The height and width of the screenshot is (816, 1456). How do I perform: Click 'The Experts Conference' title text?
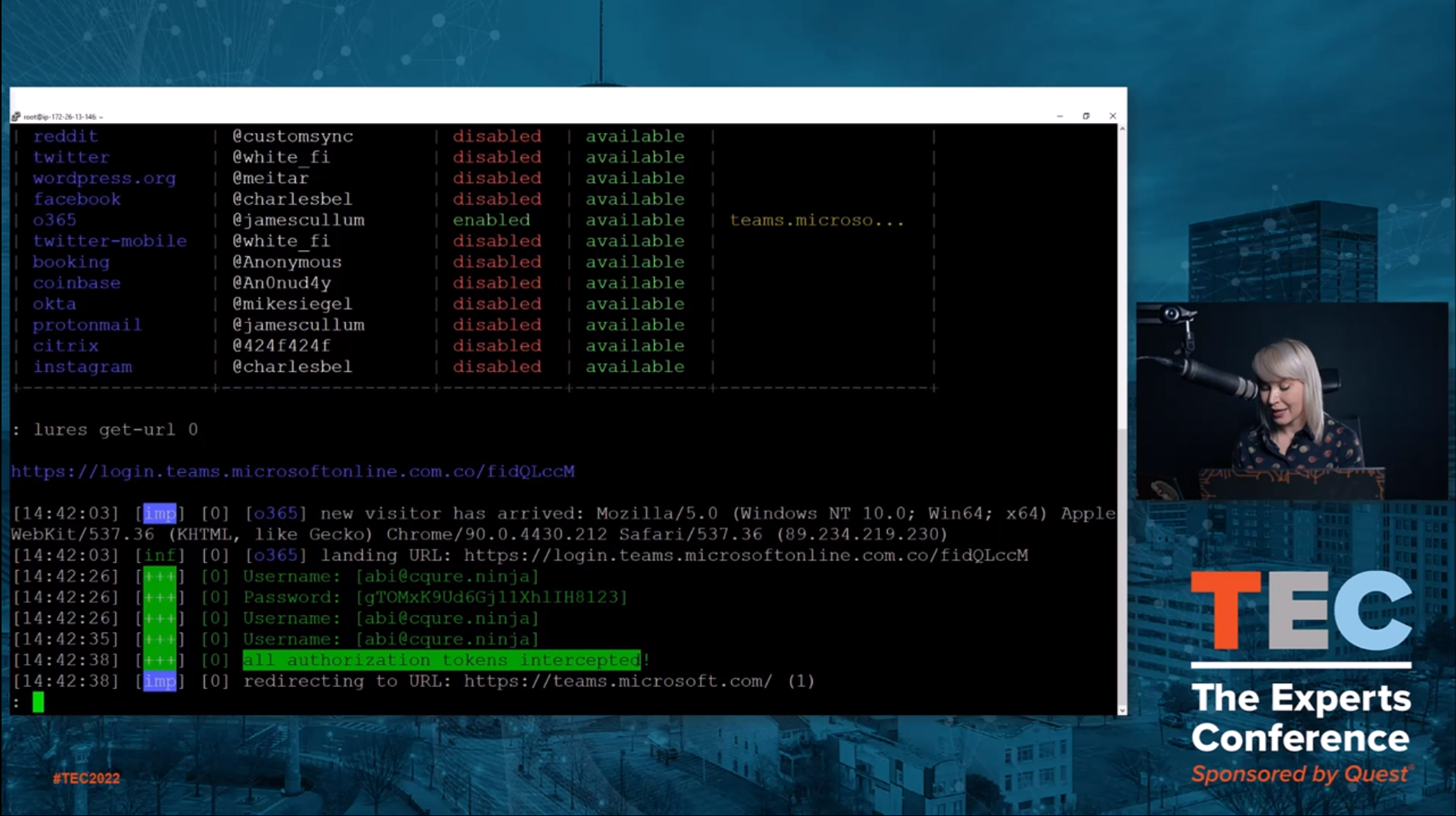tap(1301, 717)
